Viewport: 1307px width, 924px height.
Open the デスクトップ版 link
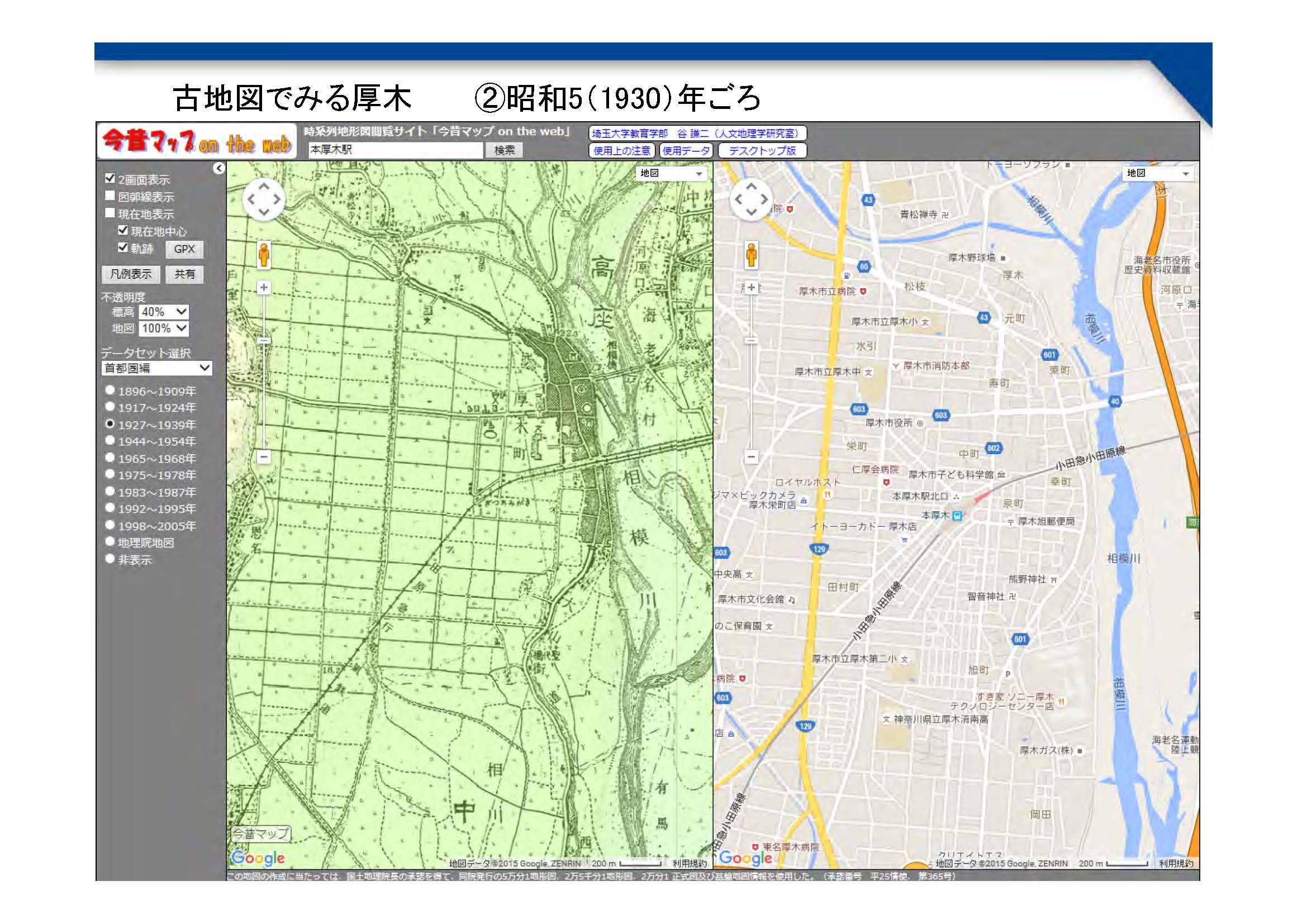pos(762,151)
